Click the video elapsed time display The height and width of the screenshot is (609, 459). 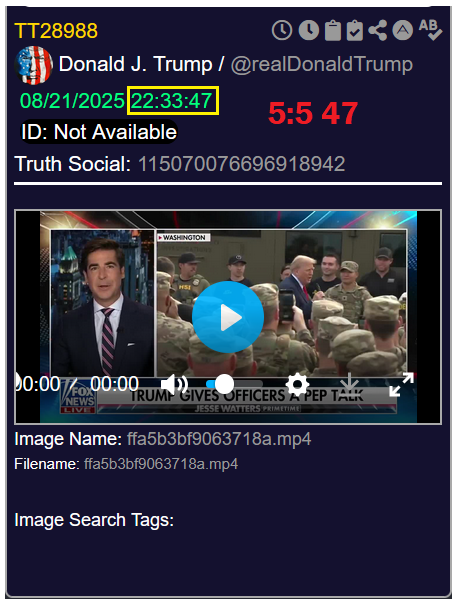pos(38,384)
